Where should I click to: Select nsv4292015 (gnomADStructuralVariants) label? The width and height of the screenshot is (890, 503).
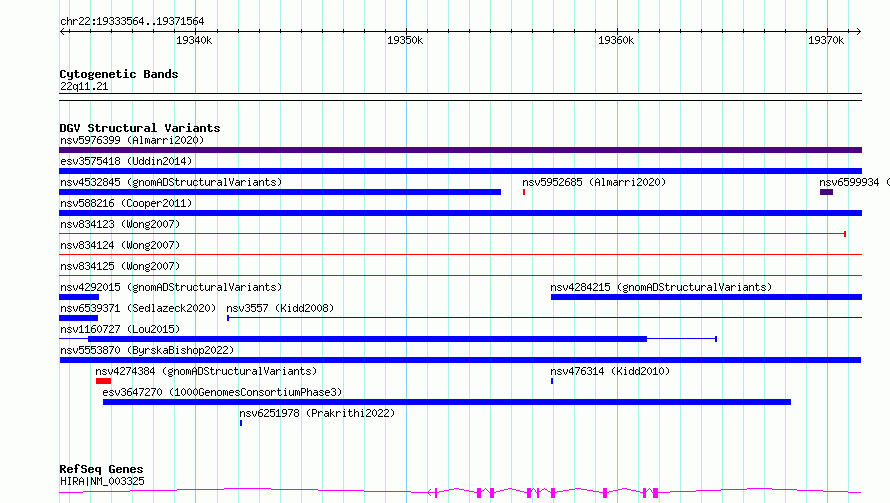click(171, 287)
